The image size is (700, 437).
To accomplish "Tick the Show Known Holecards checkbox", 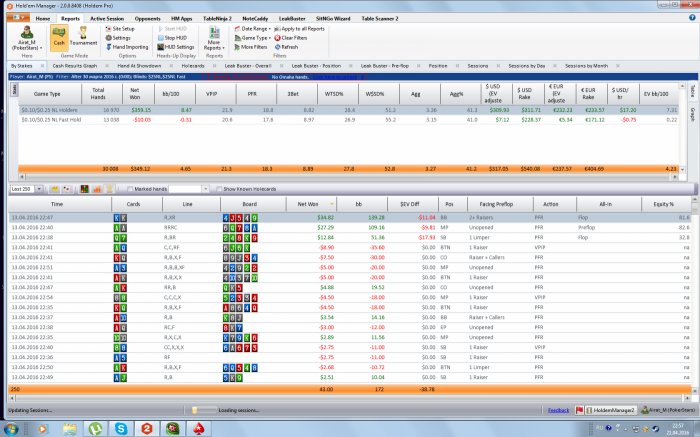I will (219, 189).
